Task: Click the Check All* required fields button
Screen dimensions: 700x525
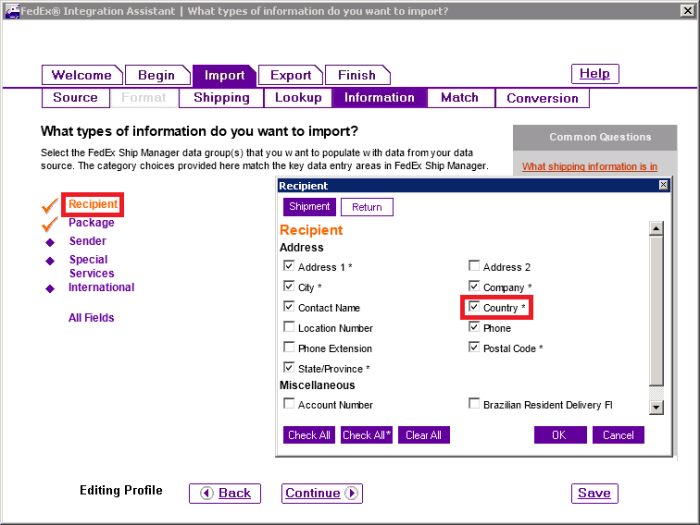Action: (367, 435)
